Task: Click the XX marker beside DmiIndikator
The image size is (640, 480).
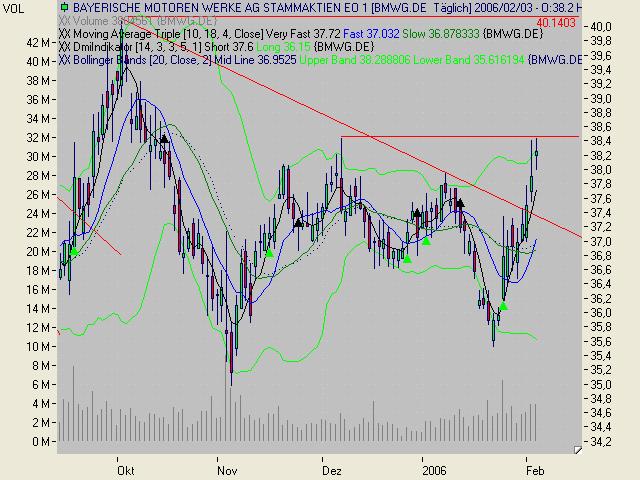Action: coord(65,46)
